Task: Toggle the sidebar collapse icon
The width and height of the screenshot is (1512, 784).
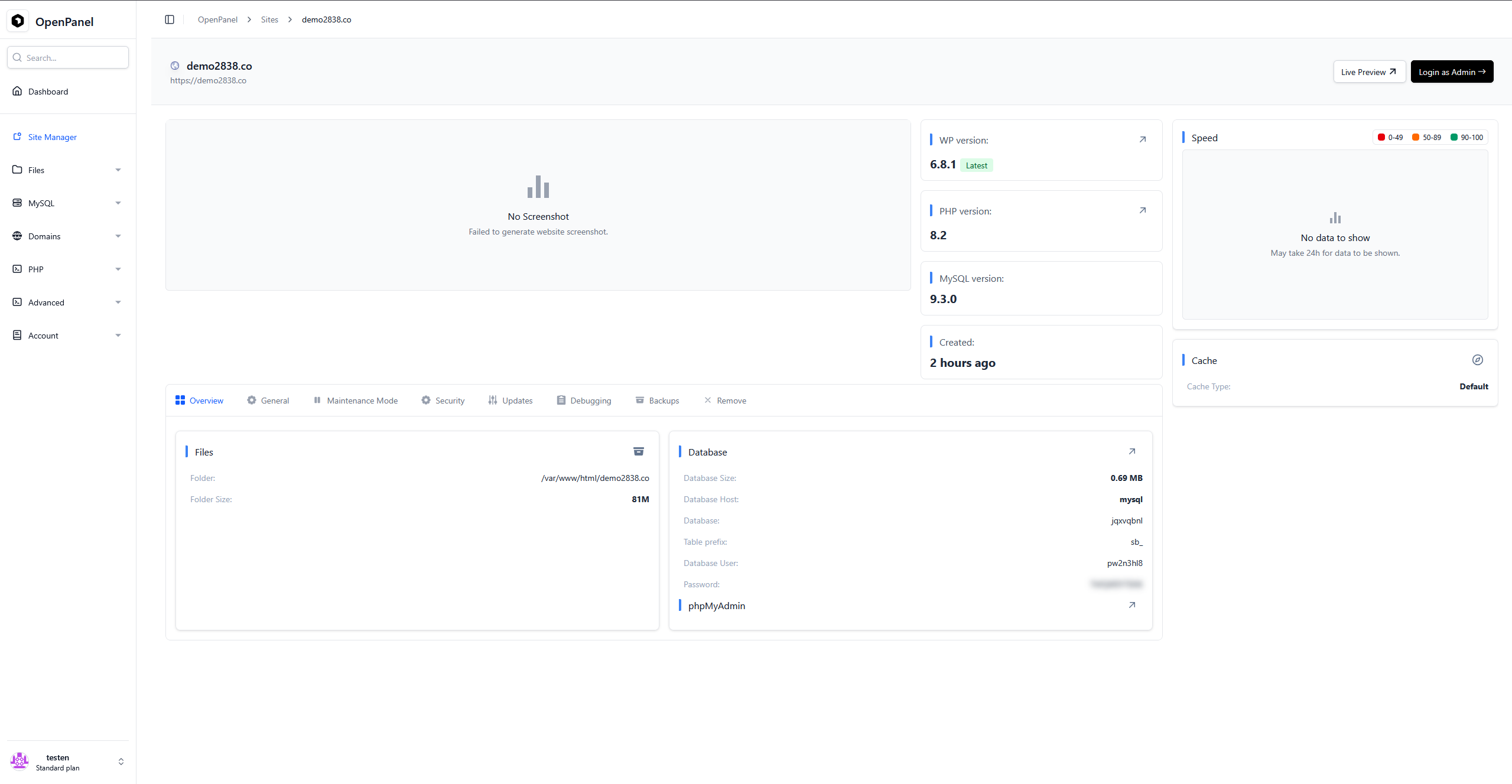Action: point(170,19)
